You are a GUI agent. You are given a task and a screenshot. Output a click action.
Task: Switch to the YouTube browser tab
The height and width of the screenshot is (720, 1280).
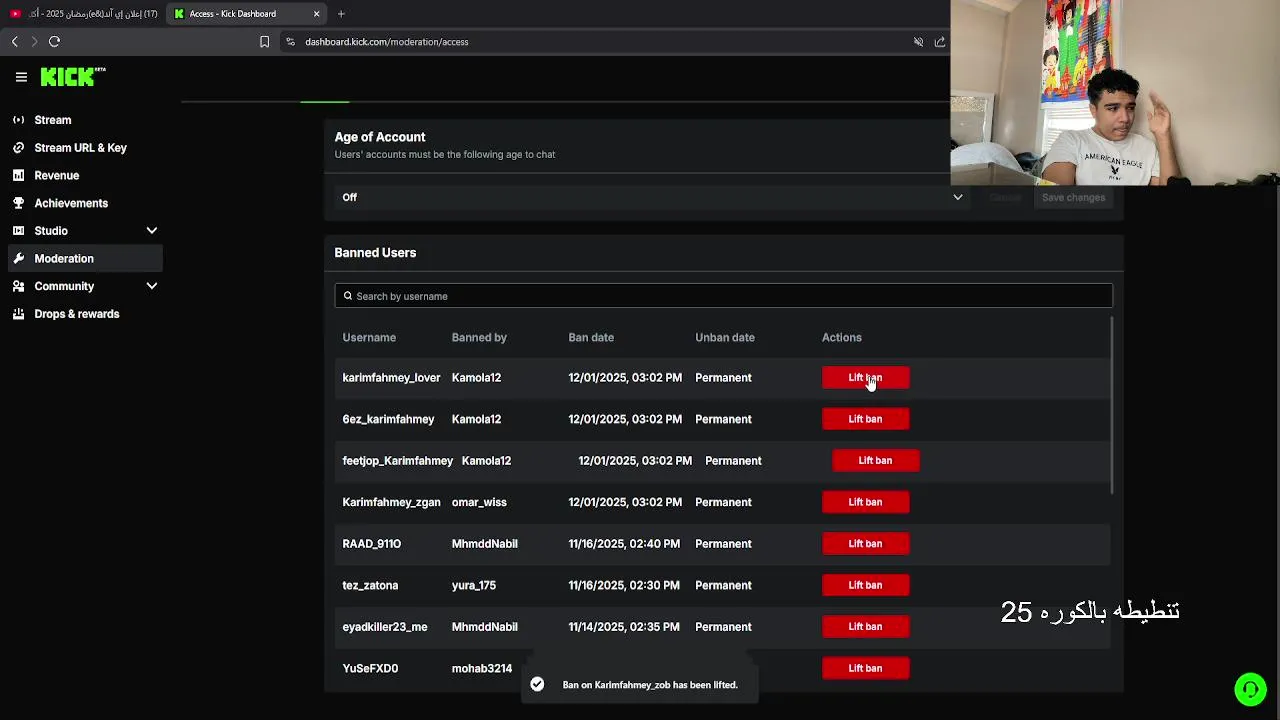(83, 14)
